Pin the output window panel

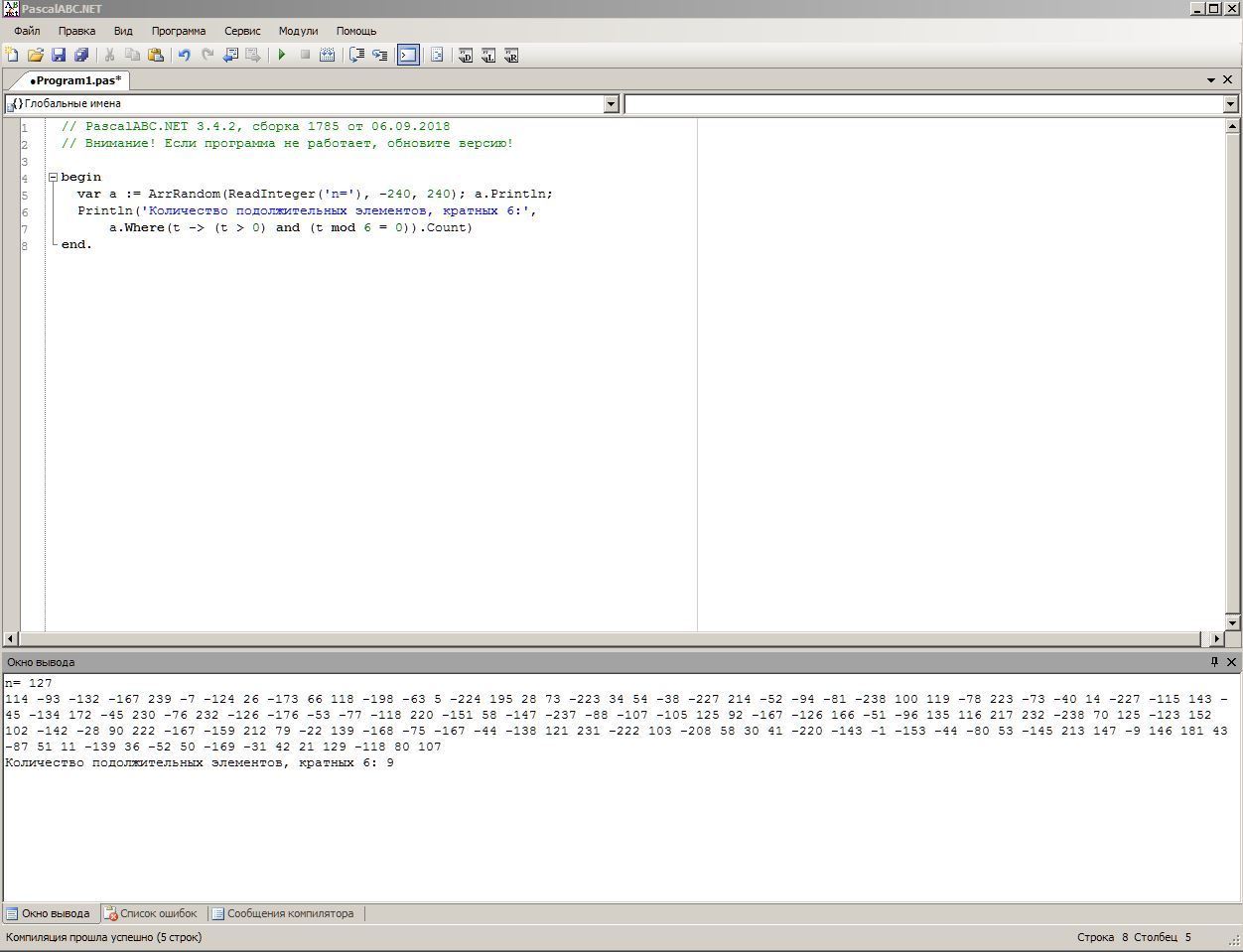click(1213, 662)
